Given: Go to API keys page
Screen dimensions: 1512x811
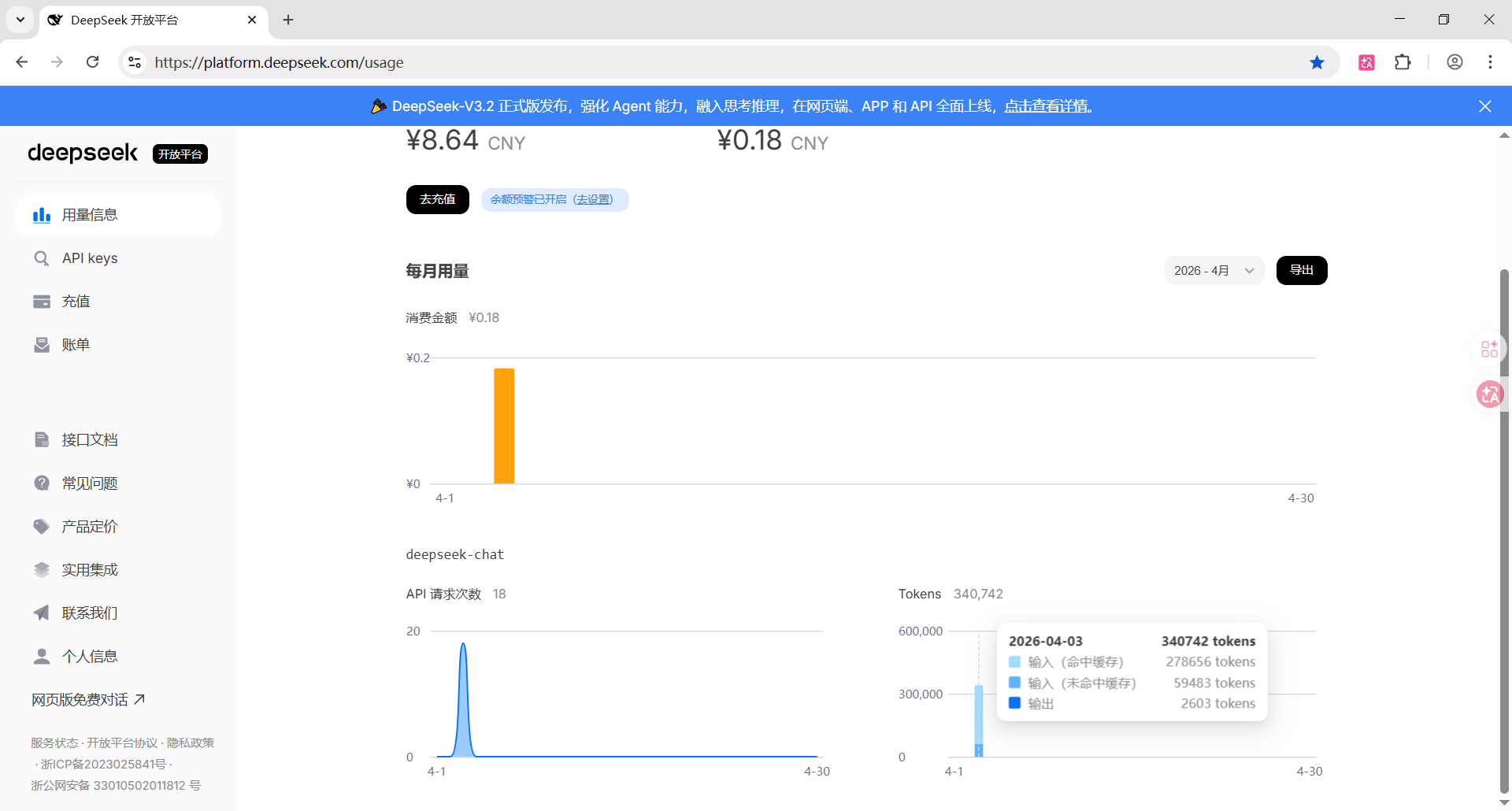Looking at the screenshot, I should coord(89,258).
